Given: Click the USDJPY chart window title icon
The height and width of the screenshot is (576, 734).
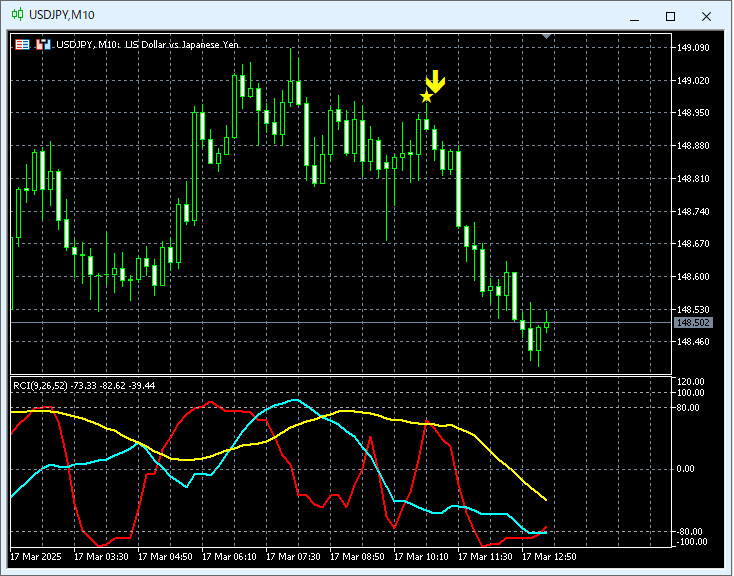Looking at the screenshot, I should pos(17,15).
